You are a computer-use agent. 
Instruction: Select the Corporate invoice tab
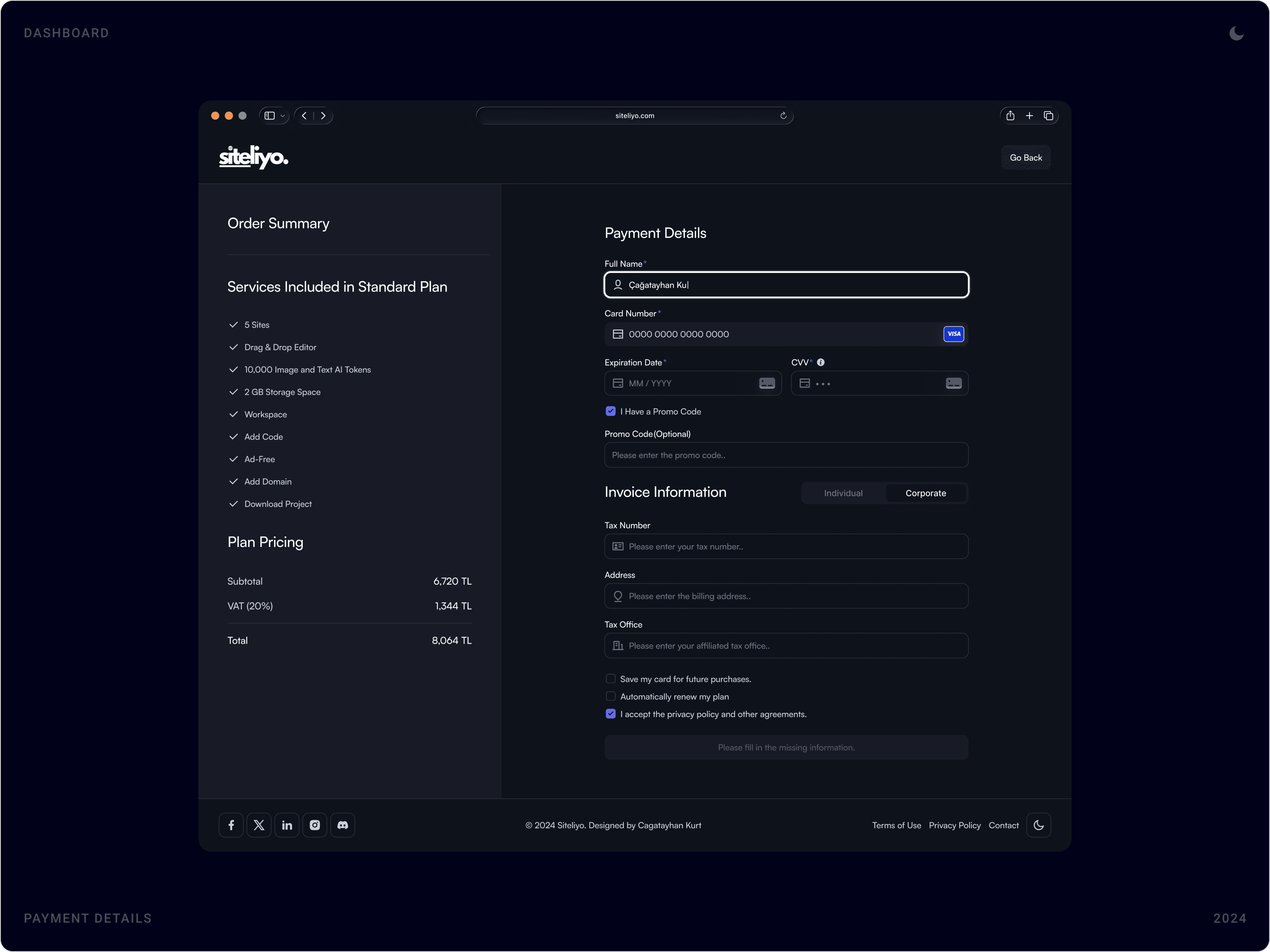pos(925,492)
